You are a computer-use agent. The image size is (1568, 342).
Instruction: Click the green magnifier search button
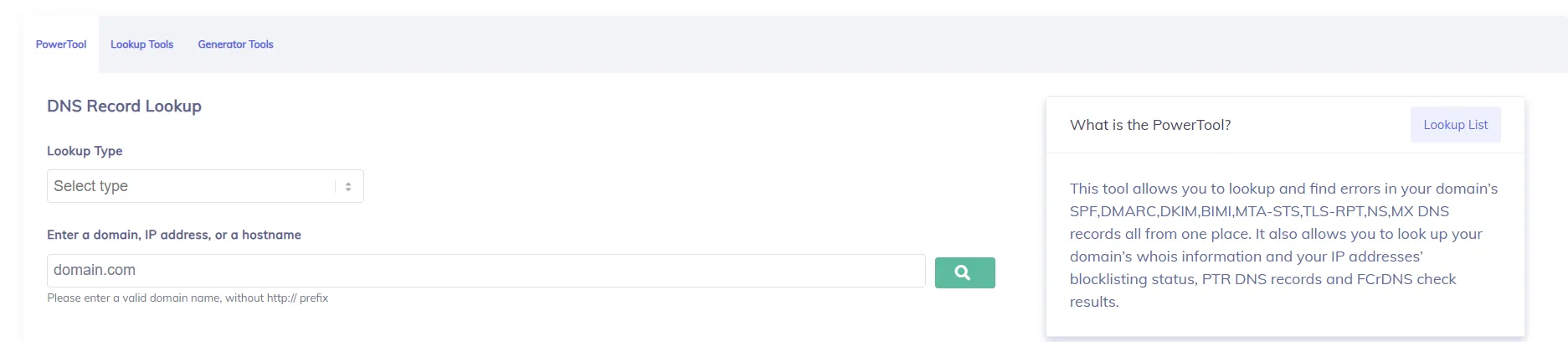964,272
